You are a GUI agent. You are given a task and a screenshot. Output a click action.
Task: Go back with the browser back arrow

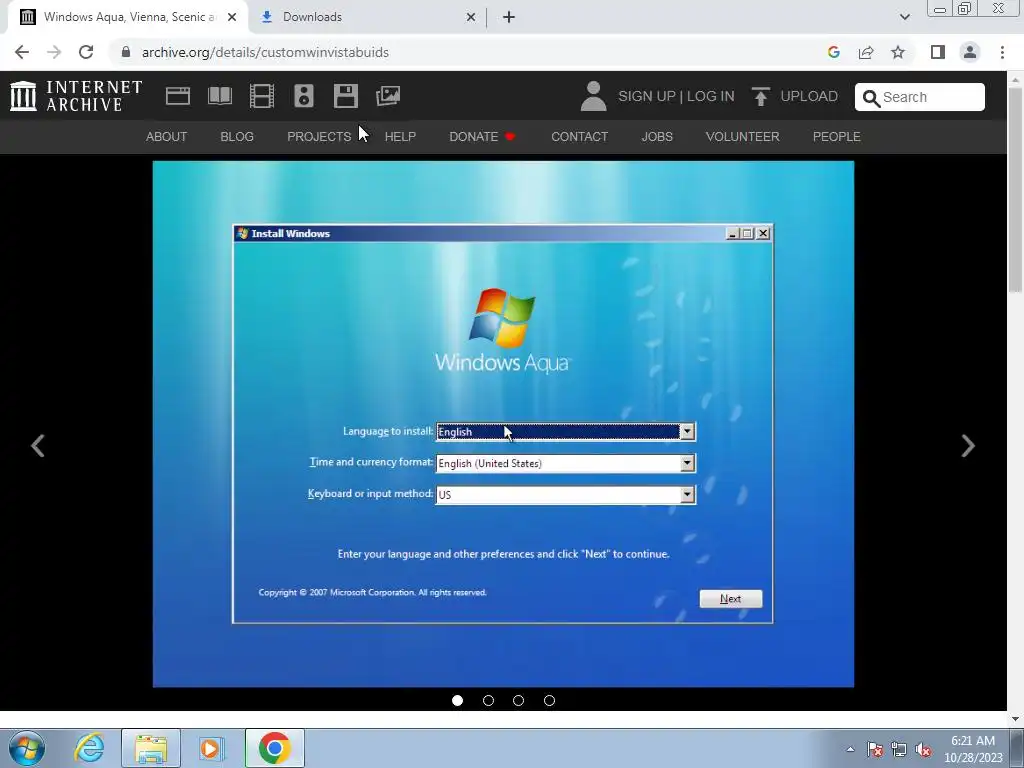22,52
